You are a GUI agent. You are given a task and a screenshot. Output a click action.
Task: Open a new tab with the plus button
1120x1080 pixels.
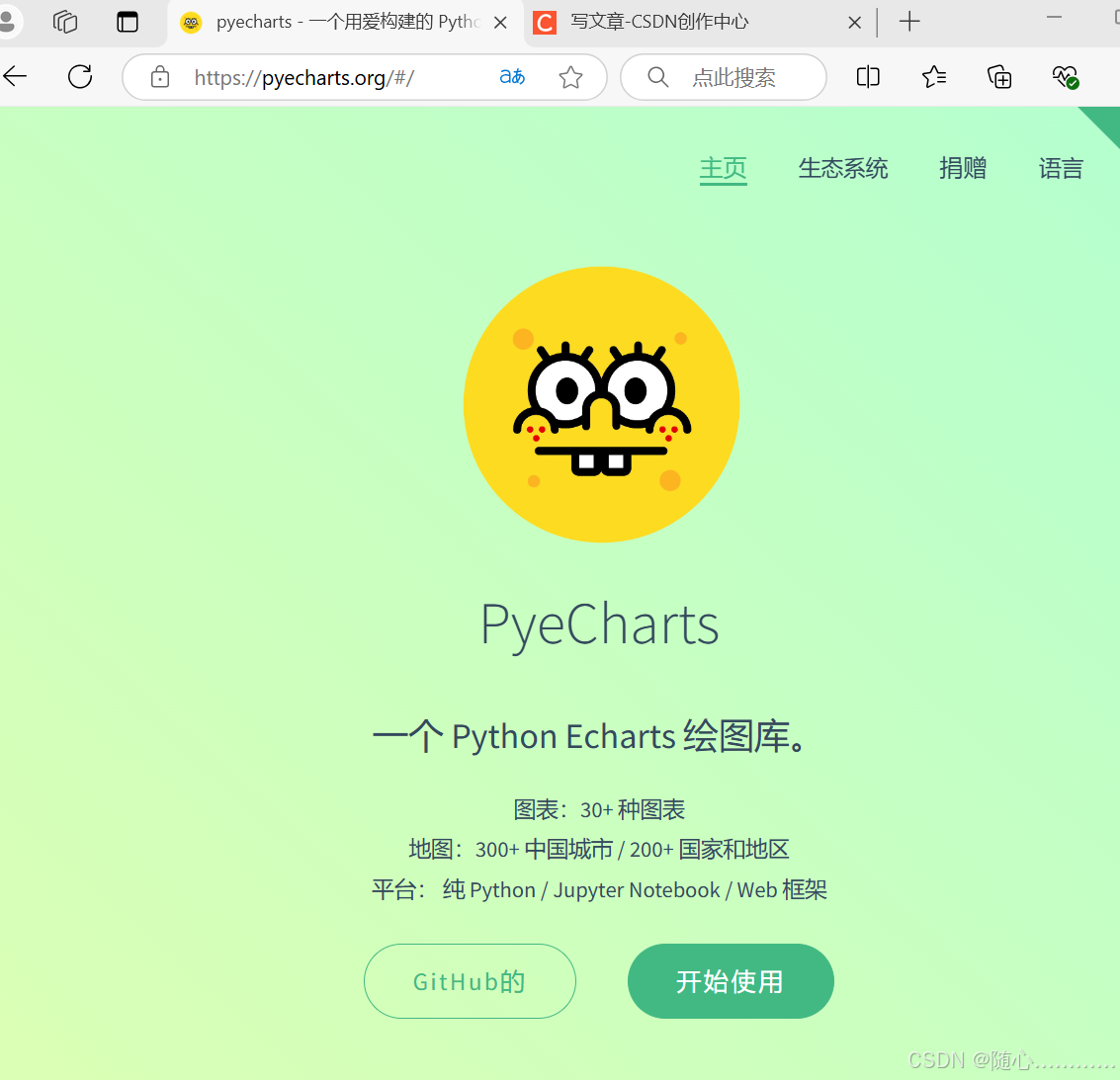pos(909,22)
